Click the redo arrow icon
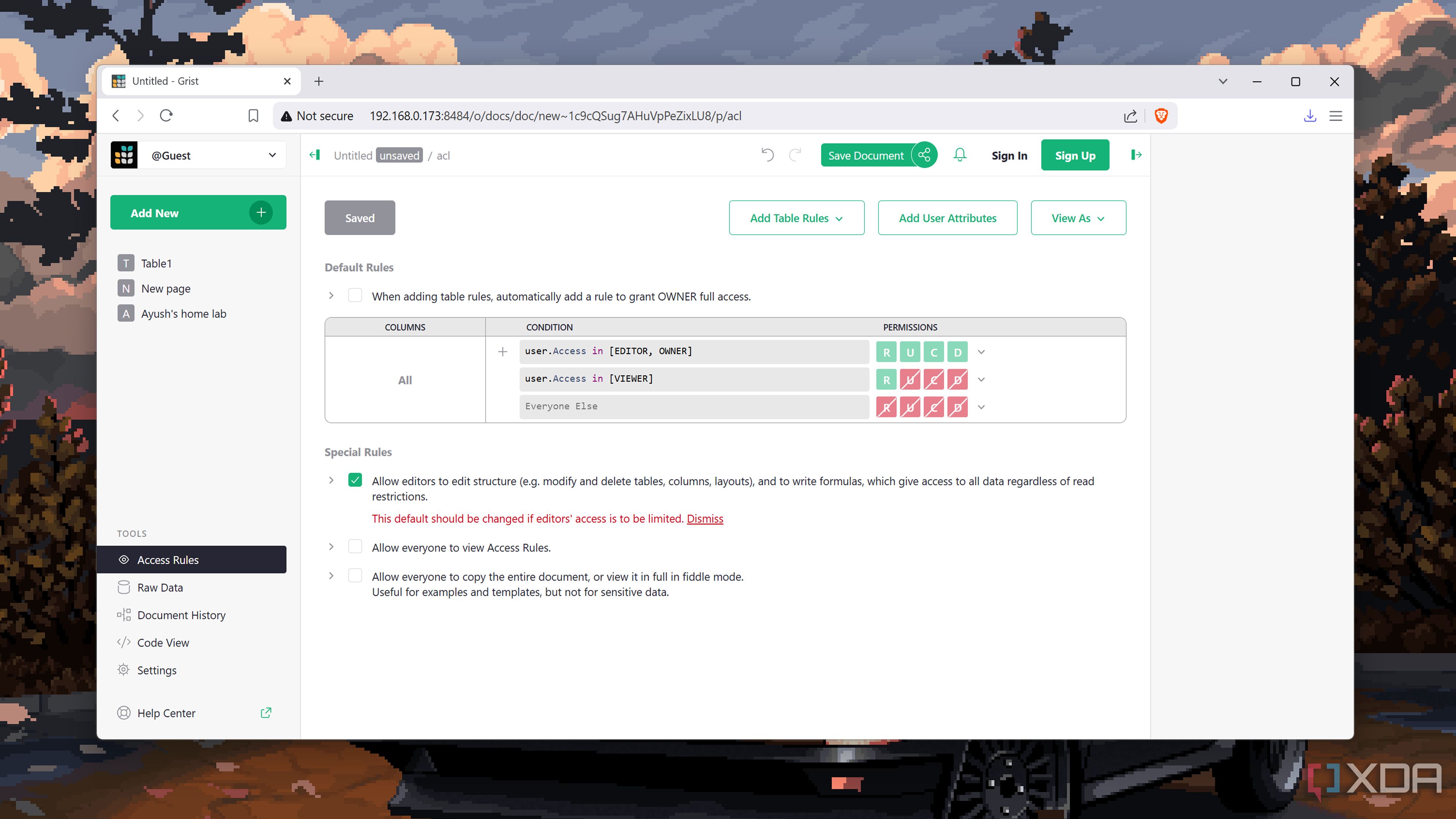 point(795,155)
